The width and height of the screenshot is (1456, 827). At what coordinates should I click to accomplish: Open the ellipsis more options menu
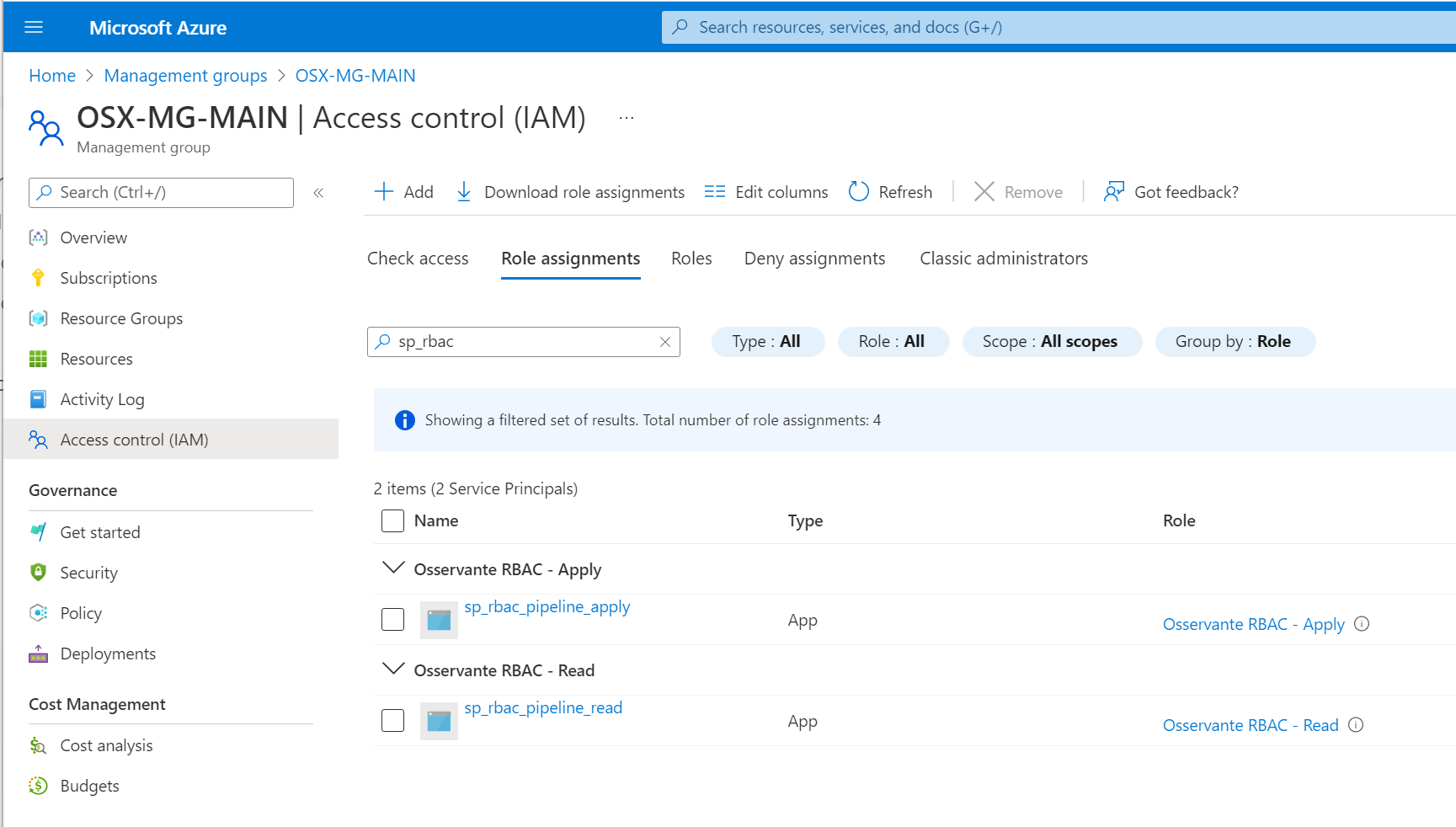pyautogui.click(x=627, y=118)
